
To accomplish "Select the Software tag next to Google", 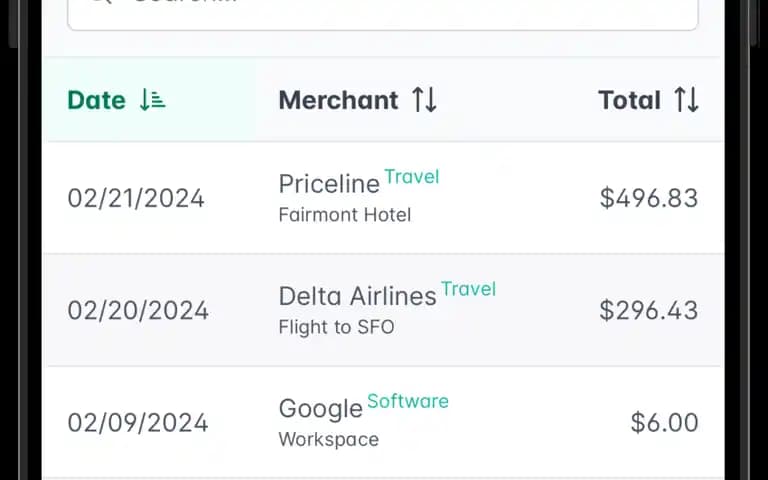I will coord(408,401).
